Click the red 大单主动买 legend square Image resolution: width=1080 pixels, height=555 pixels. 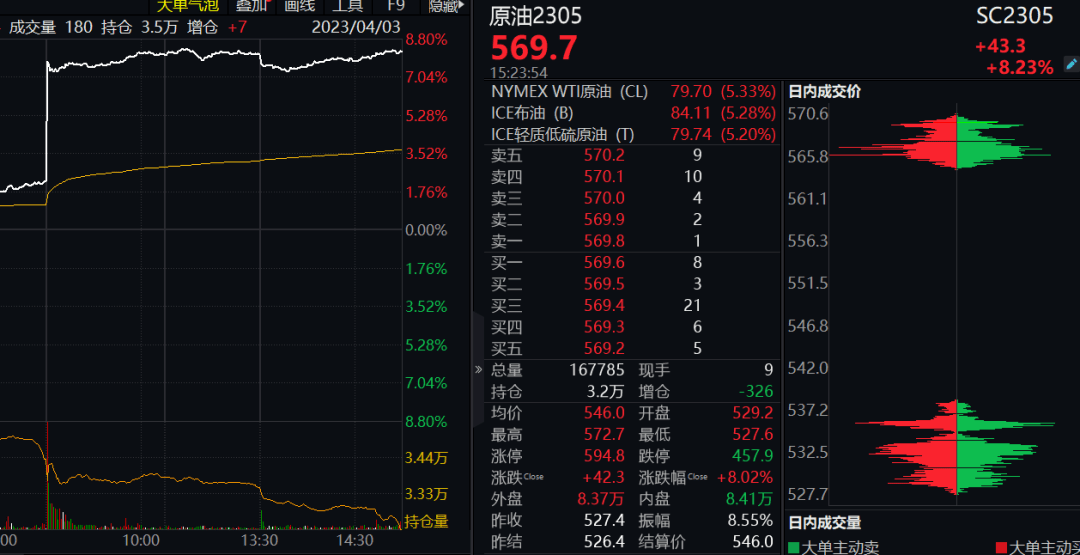pyautogui.click(x=1001, y=547)
